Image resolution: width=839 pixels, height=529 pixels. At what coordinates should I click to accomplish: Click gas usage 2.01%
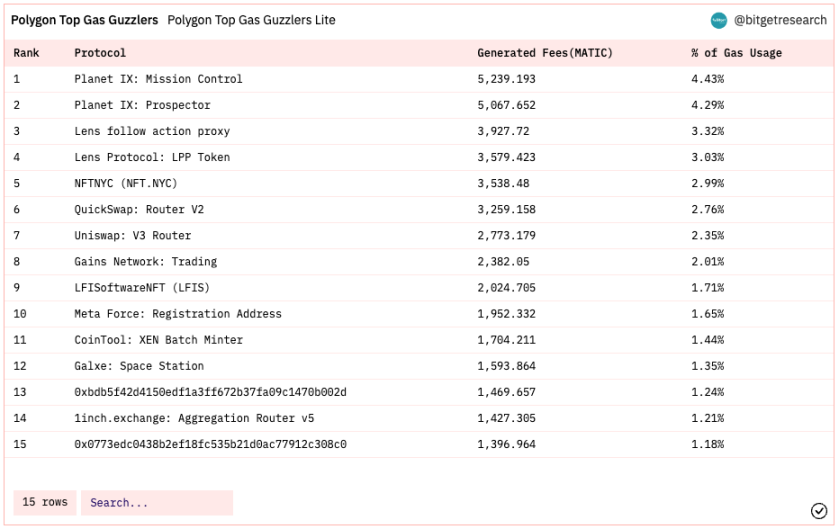tap(707, 262)
